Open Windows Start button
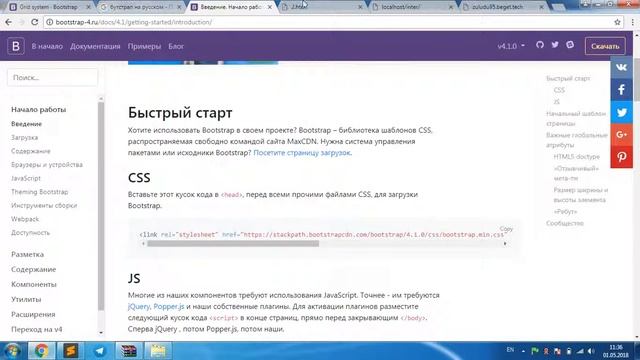 pos(12,351)
